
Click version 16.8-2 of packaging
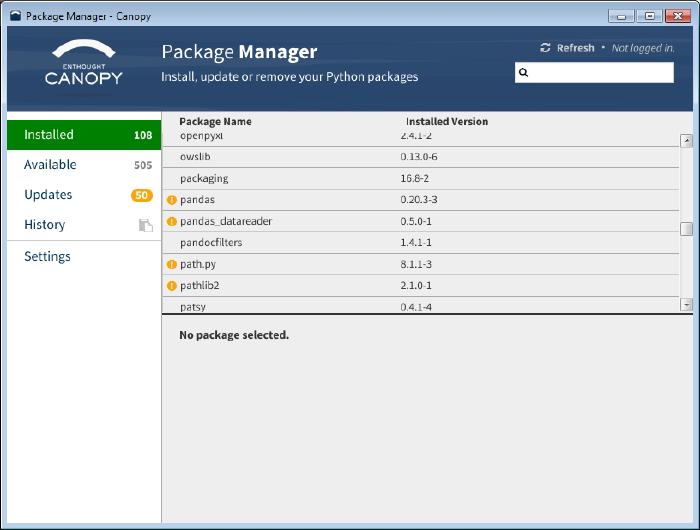(x=415, y=178)
